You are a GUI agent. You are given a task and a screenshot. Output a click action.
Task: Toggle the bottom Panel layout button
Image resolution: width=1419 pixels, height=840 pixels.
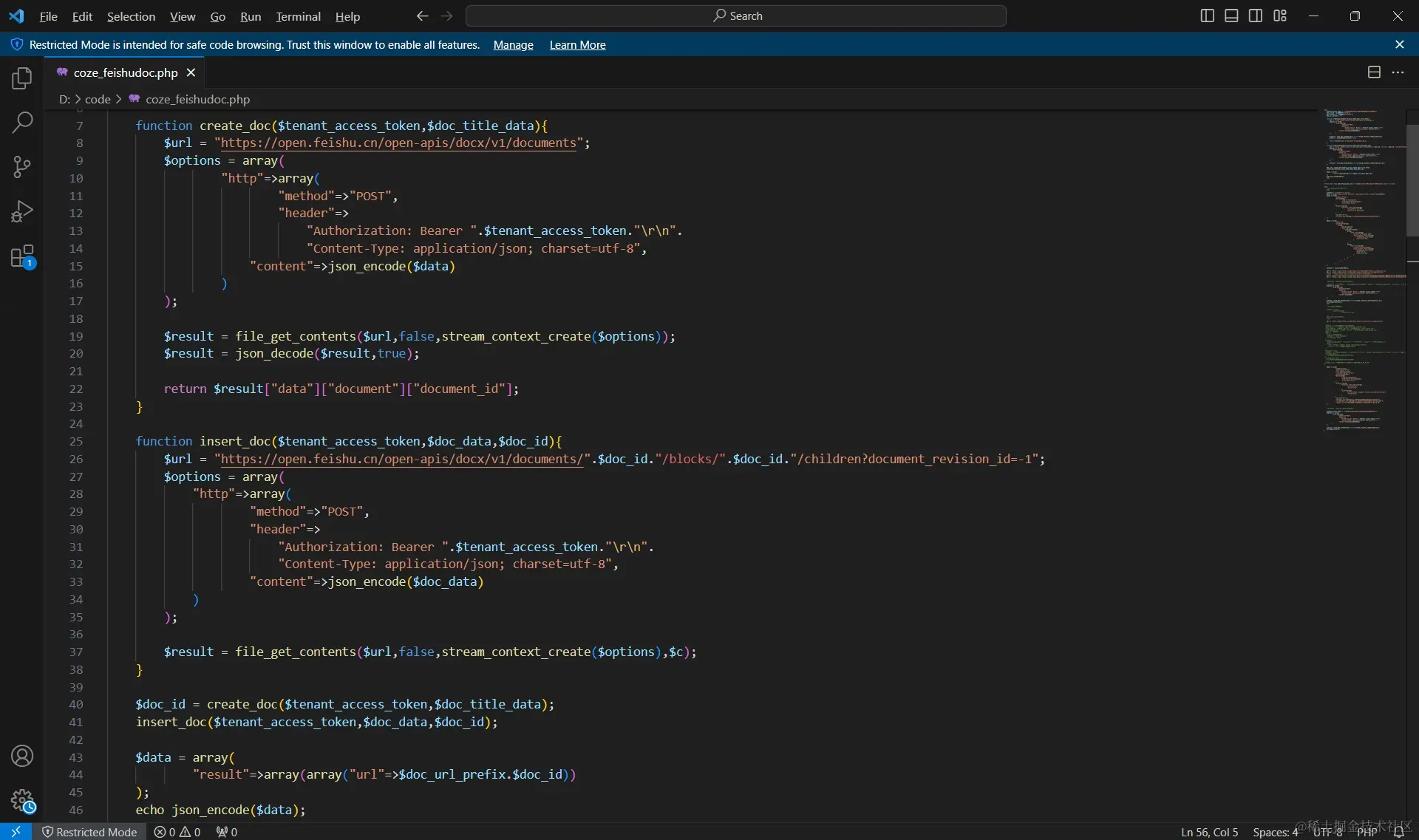click(1231, 16)
